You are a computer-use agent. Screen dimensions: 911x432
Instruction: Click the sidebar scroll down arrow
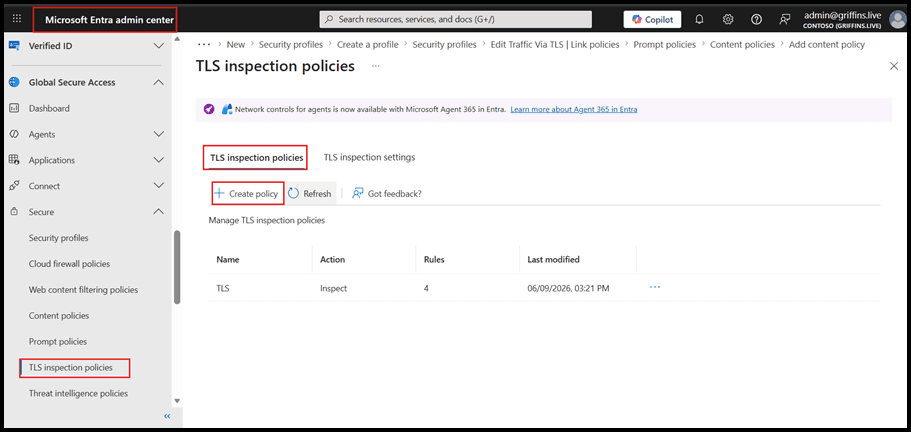click(177, 401)
